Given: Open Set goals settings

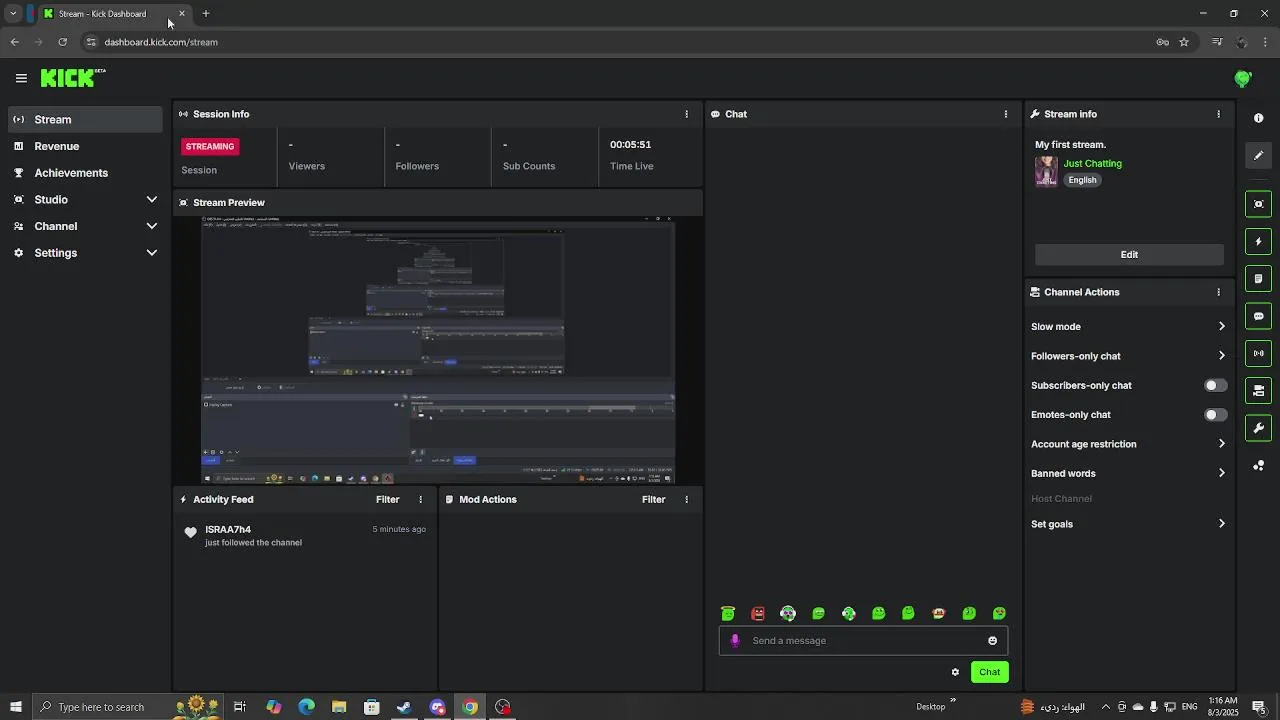Looking at the screenshot, I should point(1128,524).
